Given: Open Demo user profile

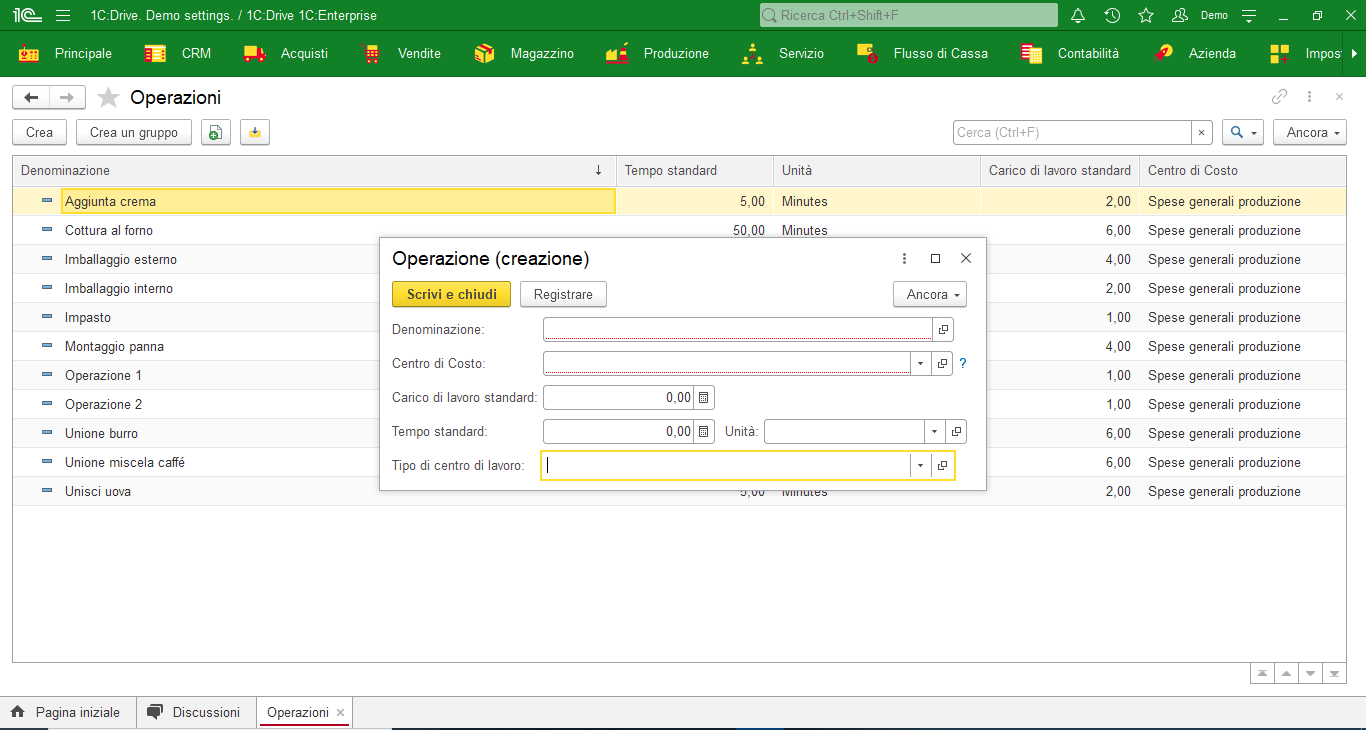Looking at the screenshot, I should [x=1200, y=16].
